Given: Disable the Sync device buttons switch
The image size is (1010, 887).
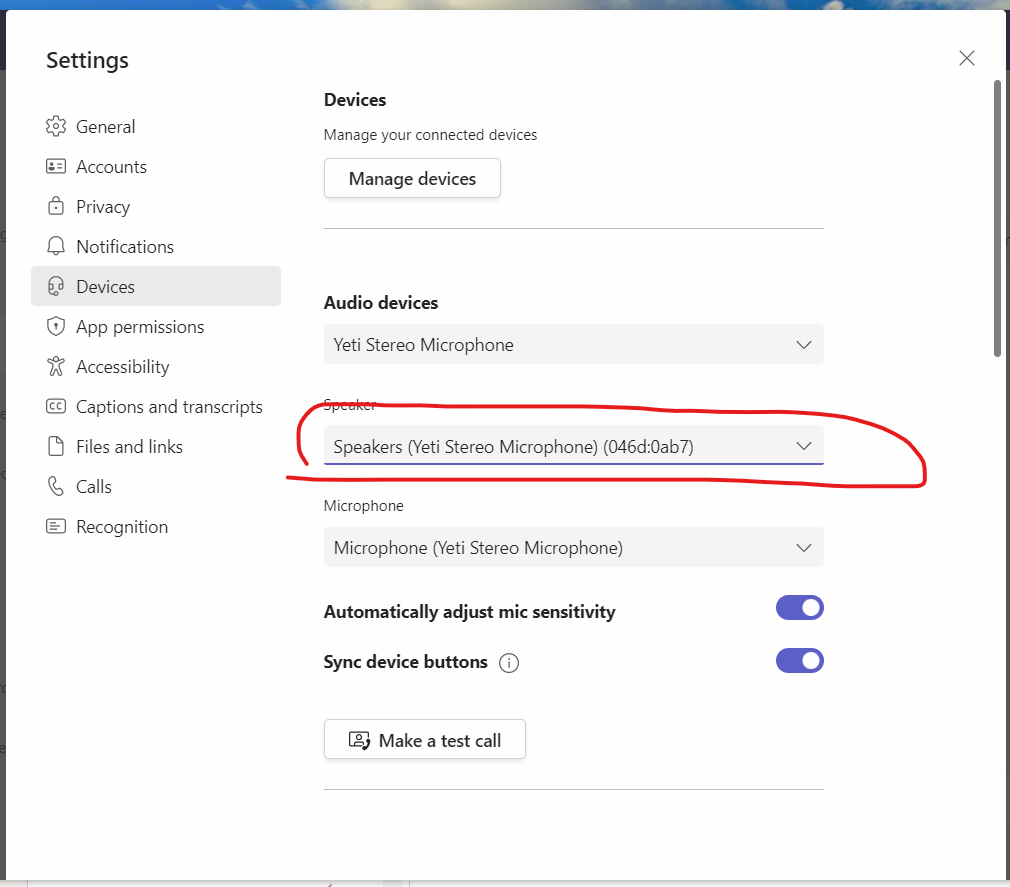Looking at the screenshot, I should pos(799,661).
